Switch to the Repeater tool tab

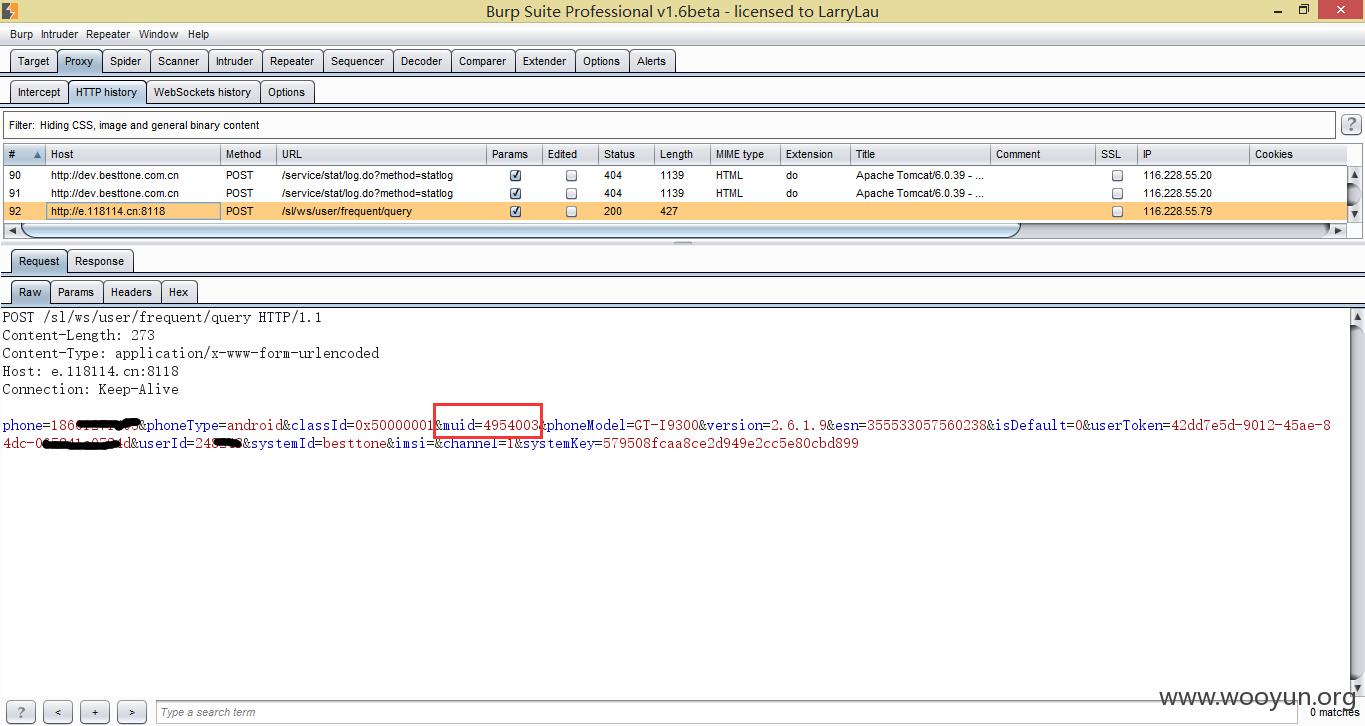coord(292,61)
